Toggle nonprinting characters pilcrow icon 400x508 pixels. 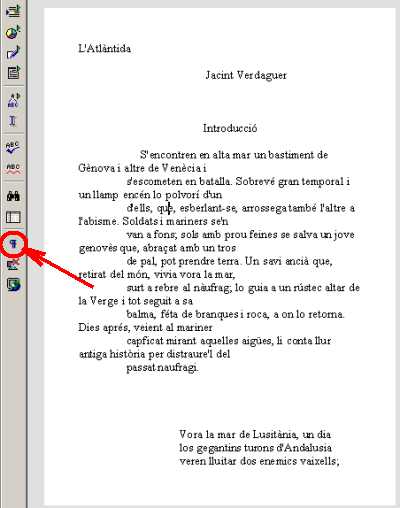click(x=14, y=244)
